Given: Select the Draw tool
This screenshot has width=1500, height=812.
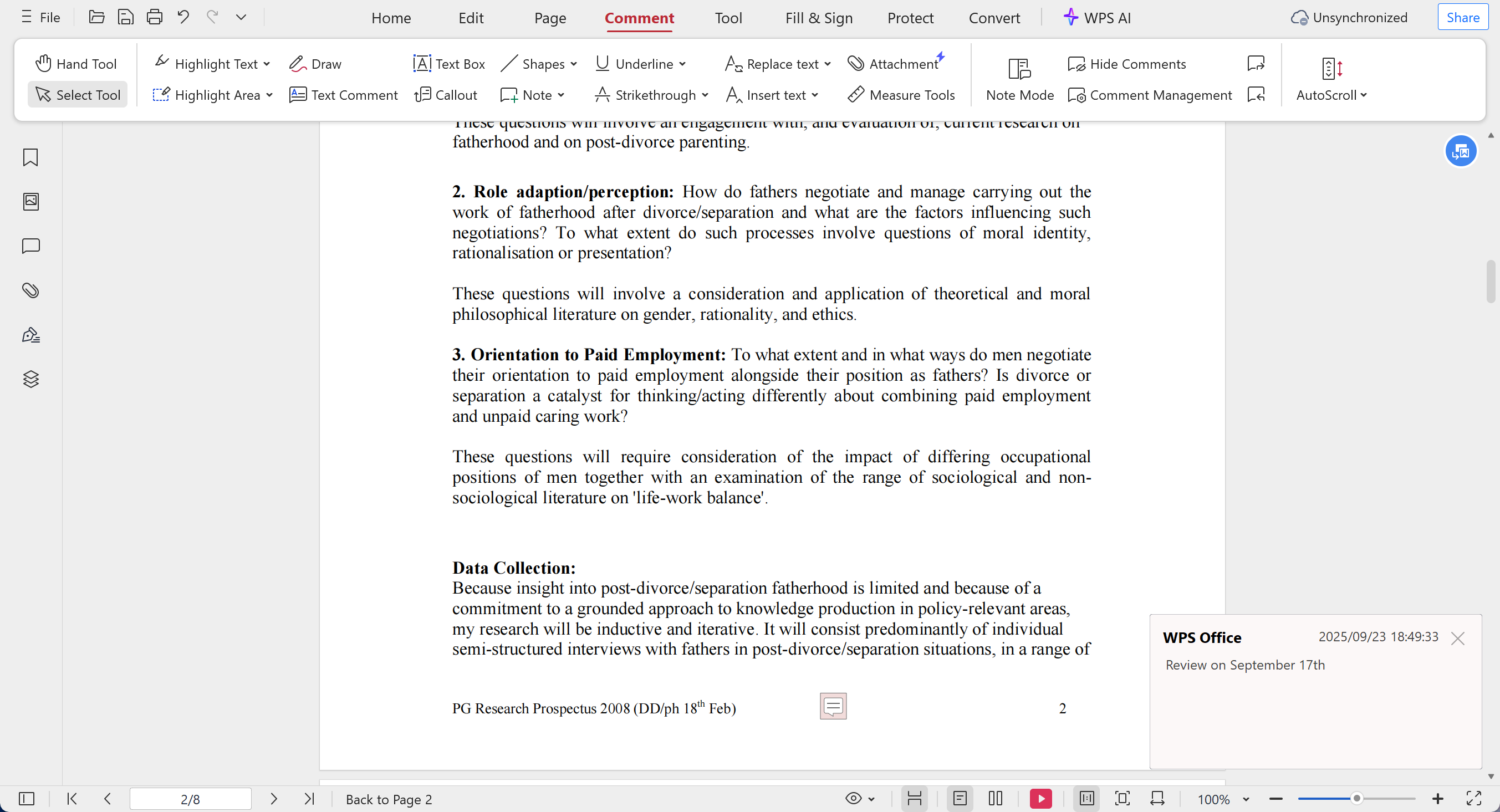Looking at the screenshot, I should pos(315,63).
